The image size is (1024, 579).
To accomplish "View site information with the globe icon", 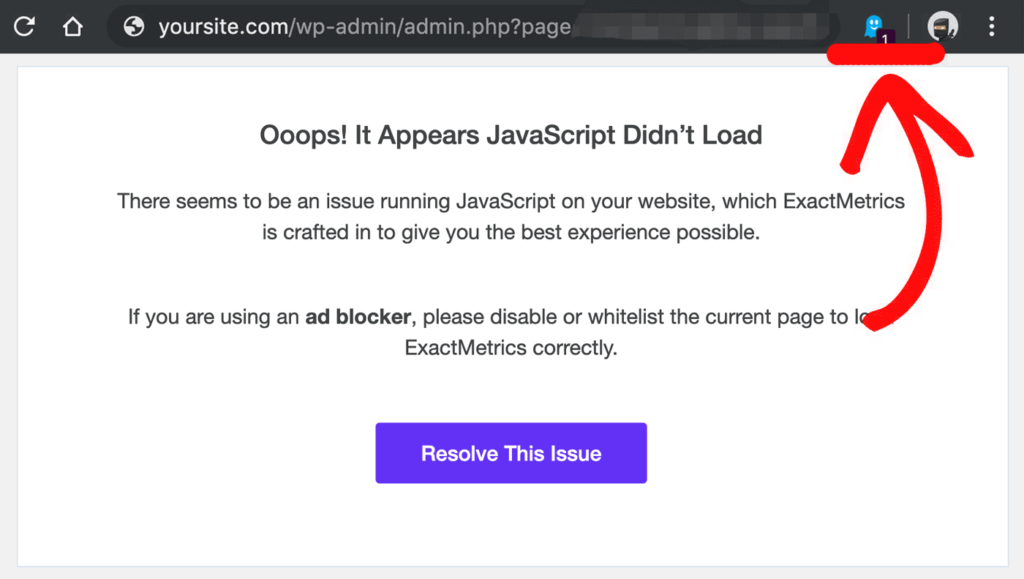I will click(x=133, y=27).
